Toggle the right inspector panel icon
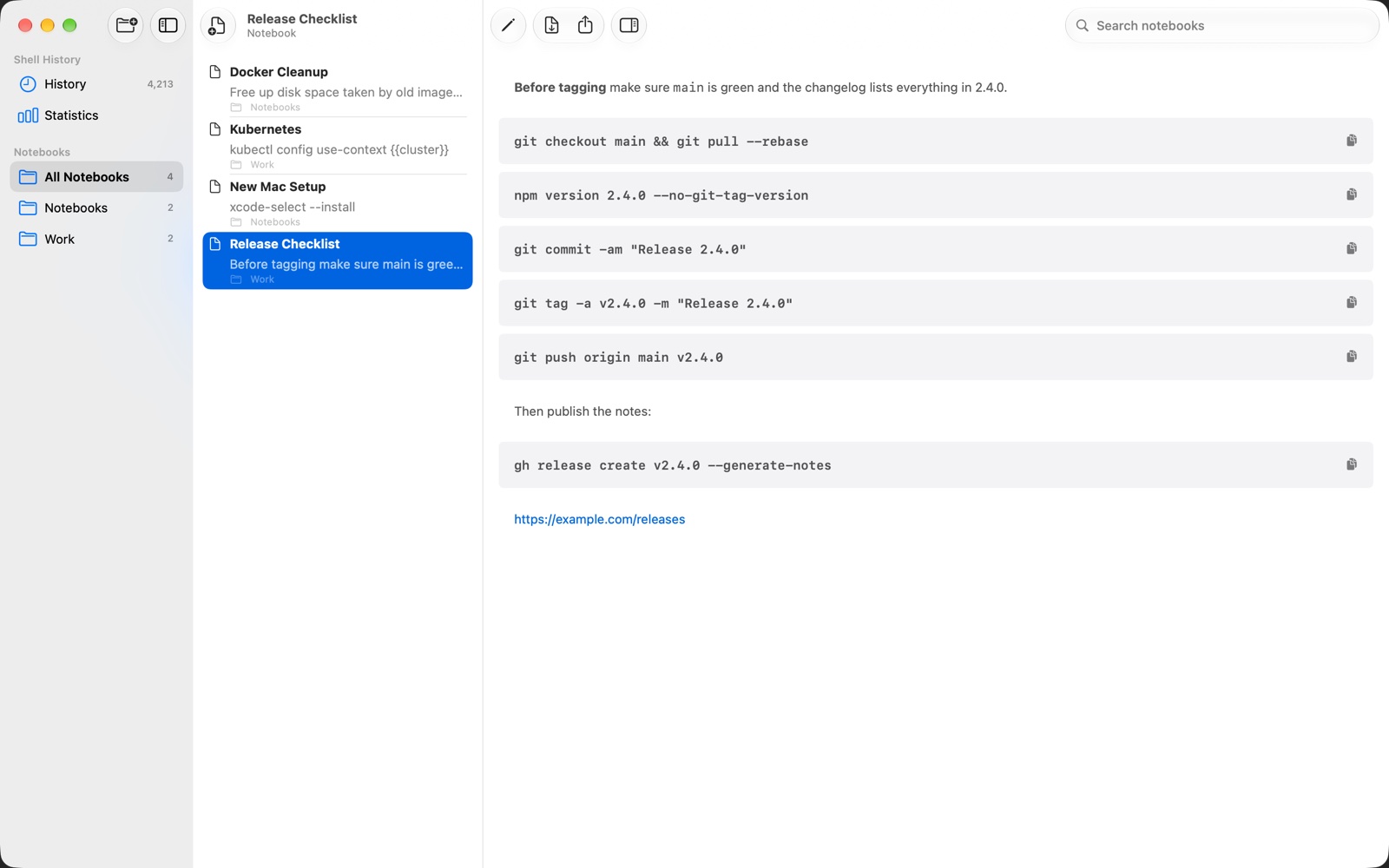 pos(629,25)
